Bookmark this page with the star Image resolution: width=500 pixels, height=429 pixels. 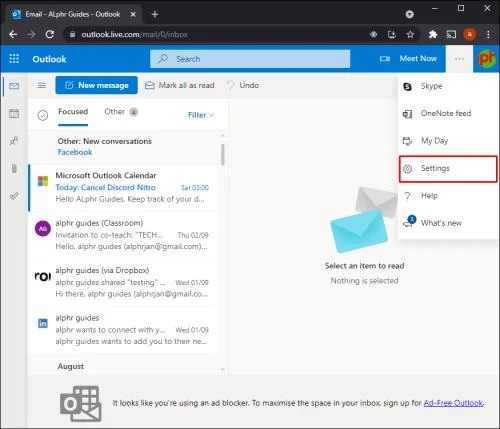pyautogui.click(x=410, y=34)
